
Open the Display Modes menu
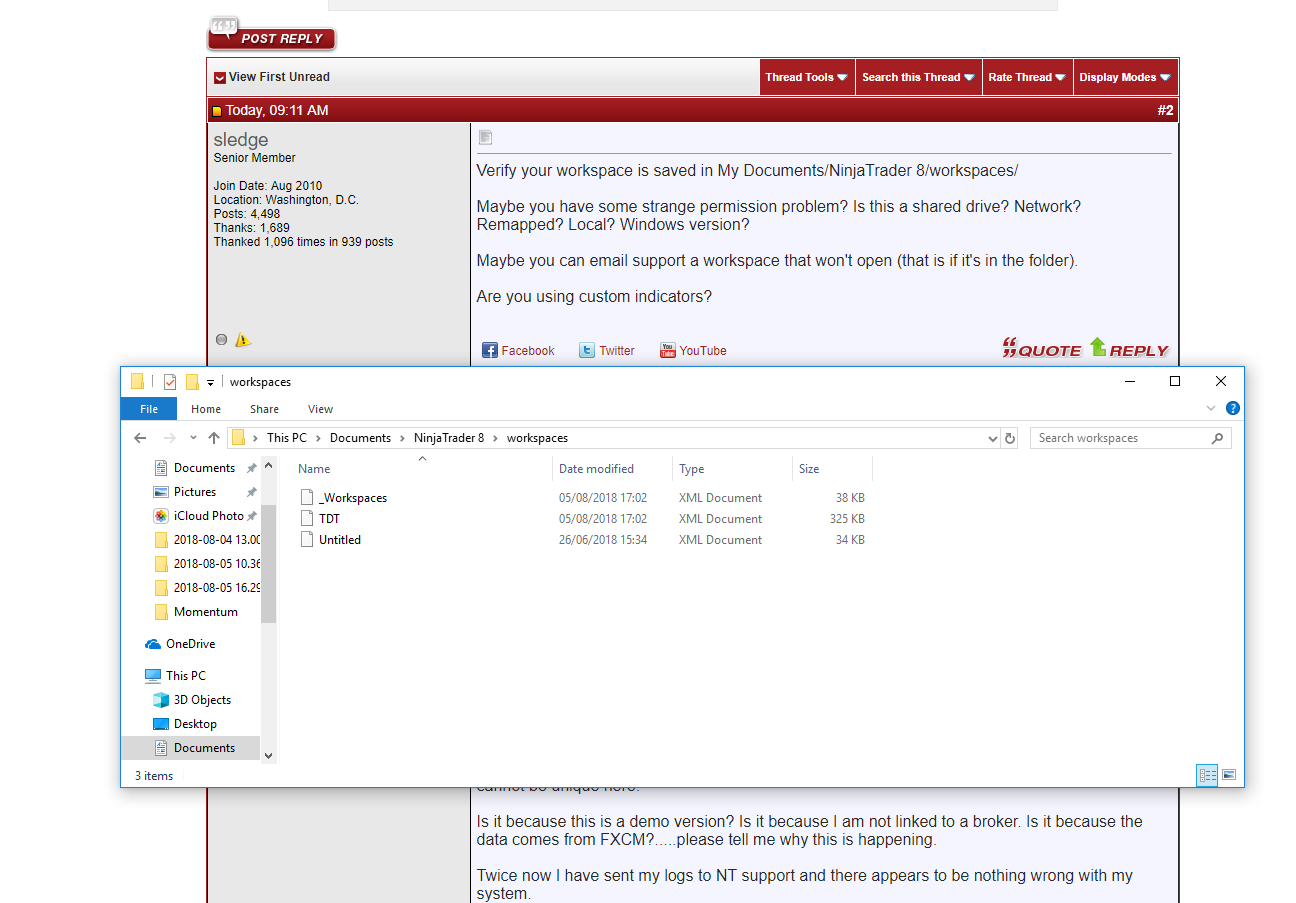coord(1125,77)
